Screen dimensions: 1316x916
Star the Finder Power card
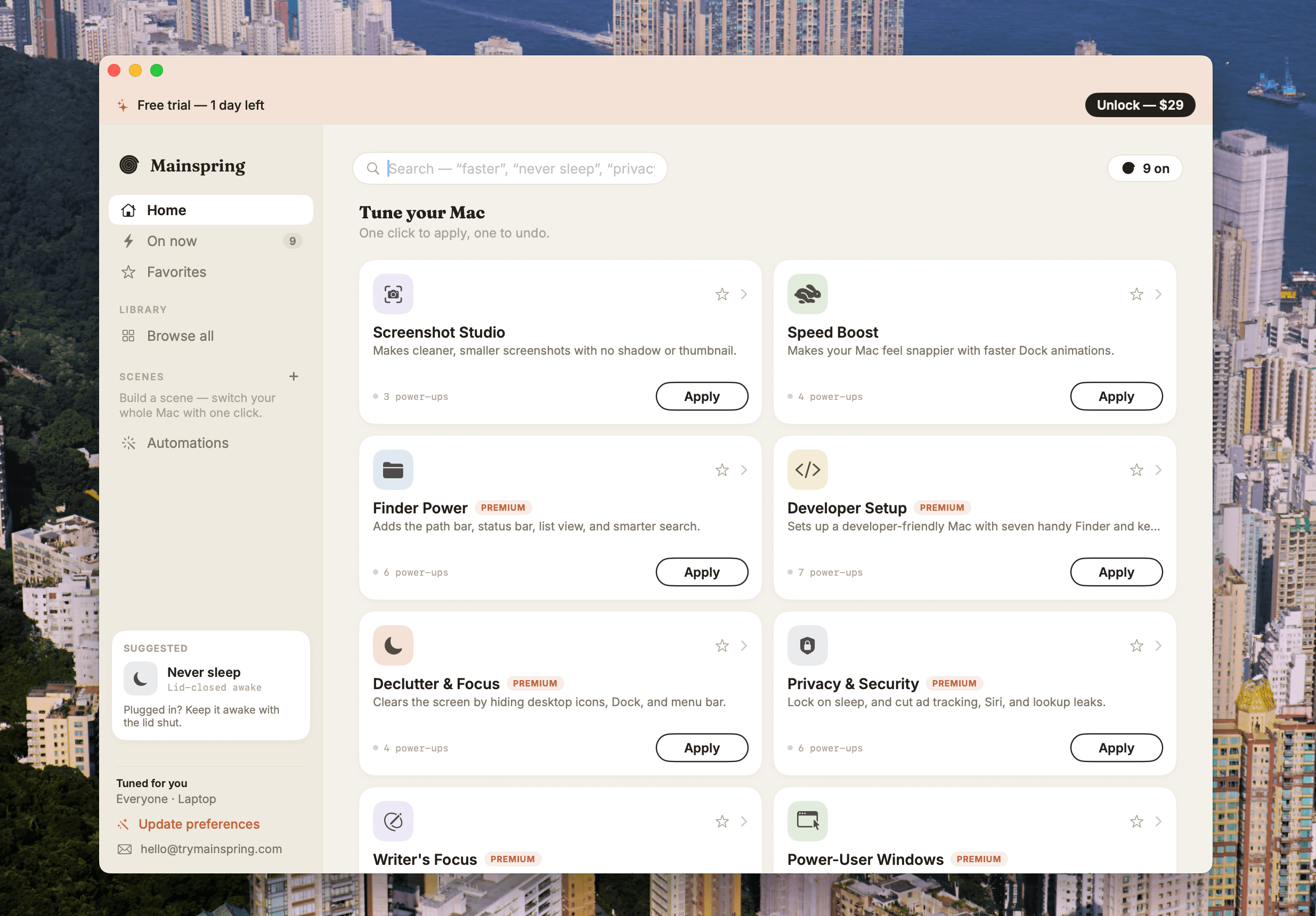(721, 470)
